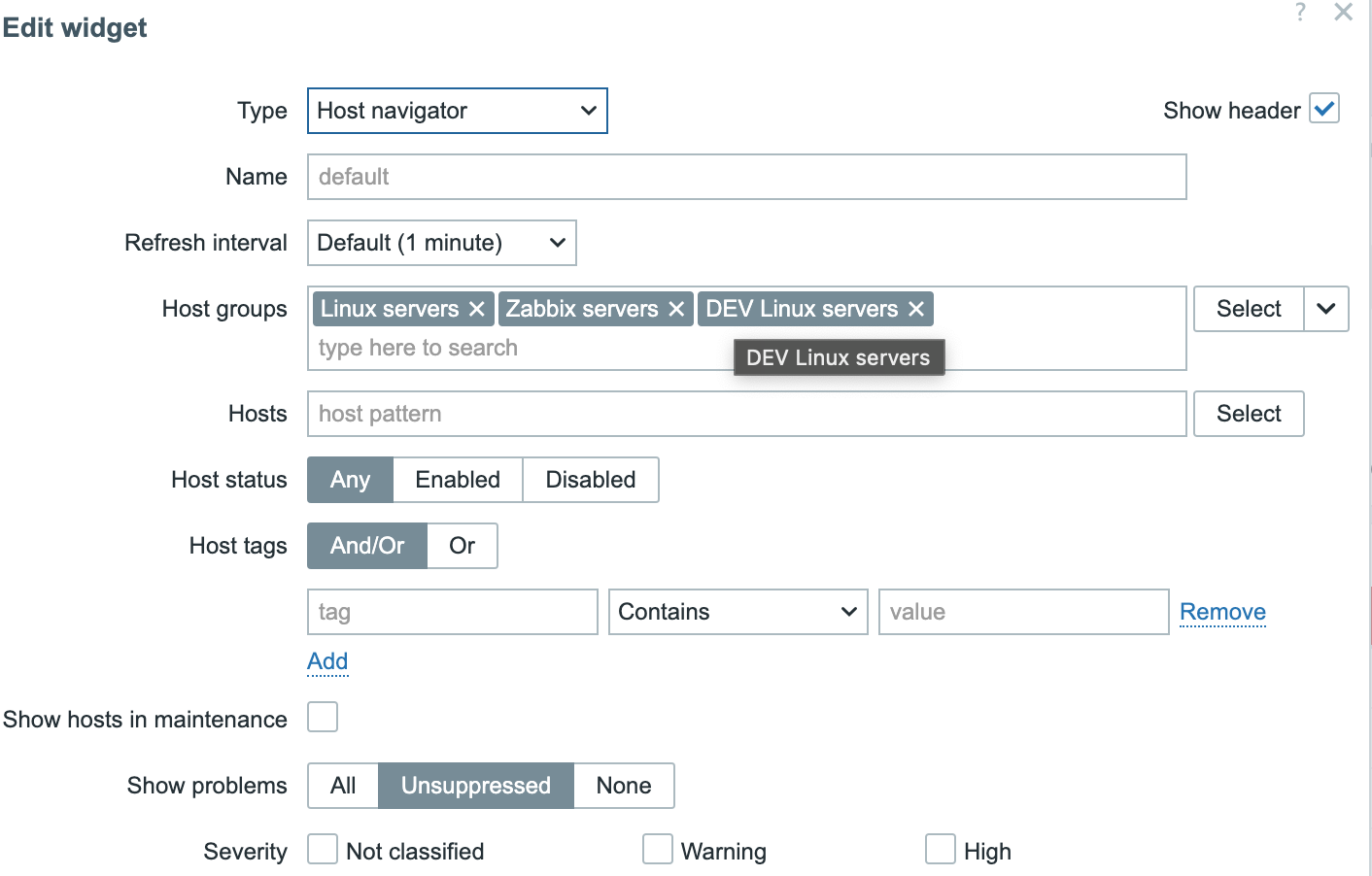The image size is (1372, 876).
Task: Toggle the Show header checkbox
Action: [x=1323, y=109]
